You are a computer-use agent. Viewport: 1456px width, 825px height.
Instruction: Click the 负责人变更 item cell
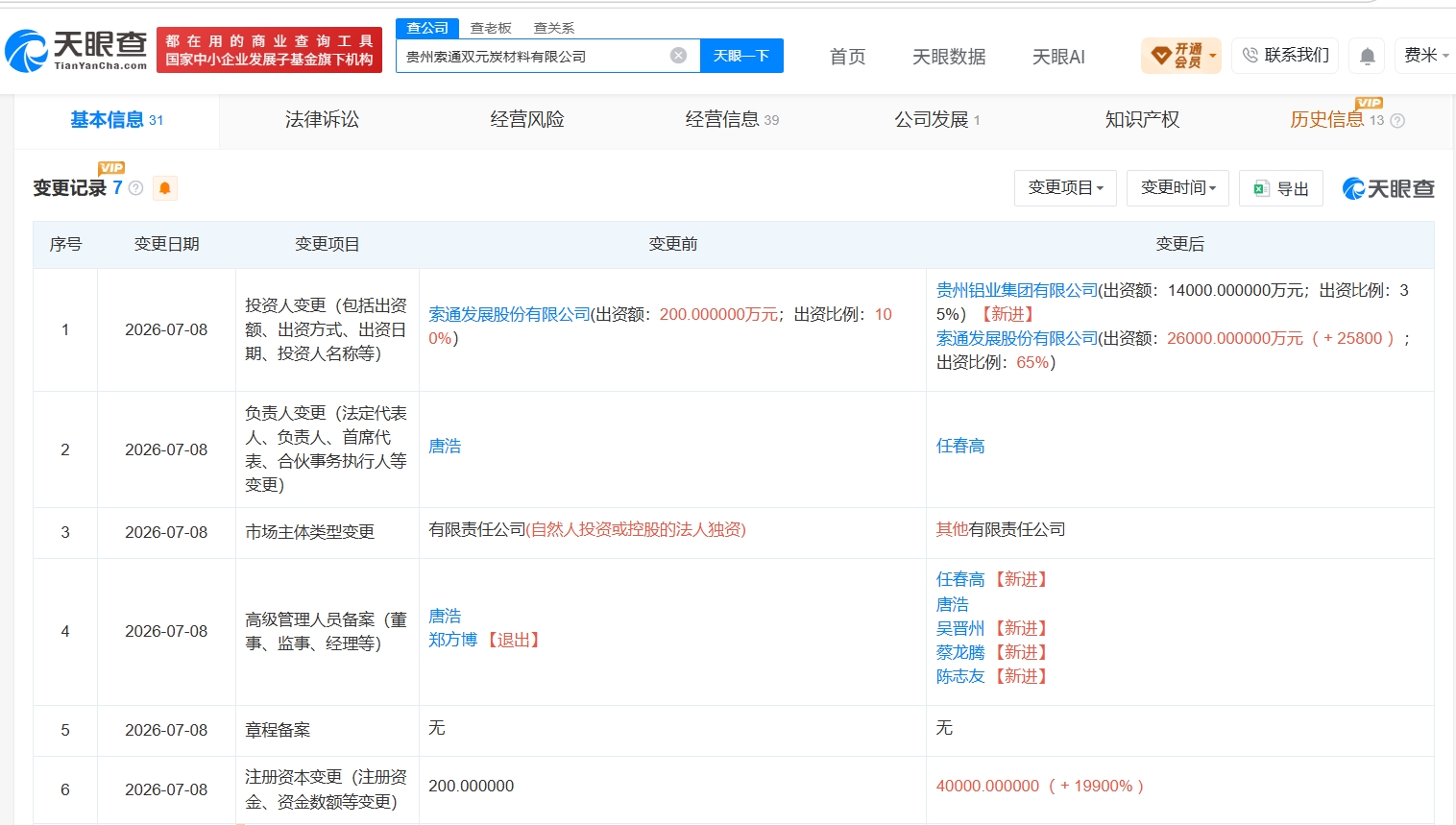point(327,449)
